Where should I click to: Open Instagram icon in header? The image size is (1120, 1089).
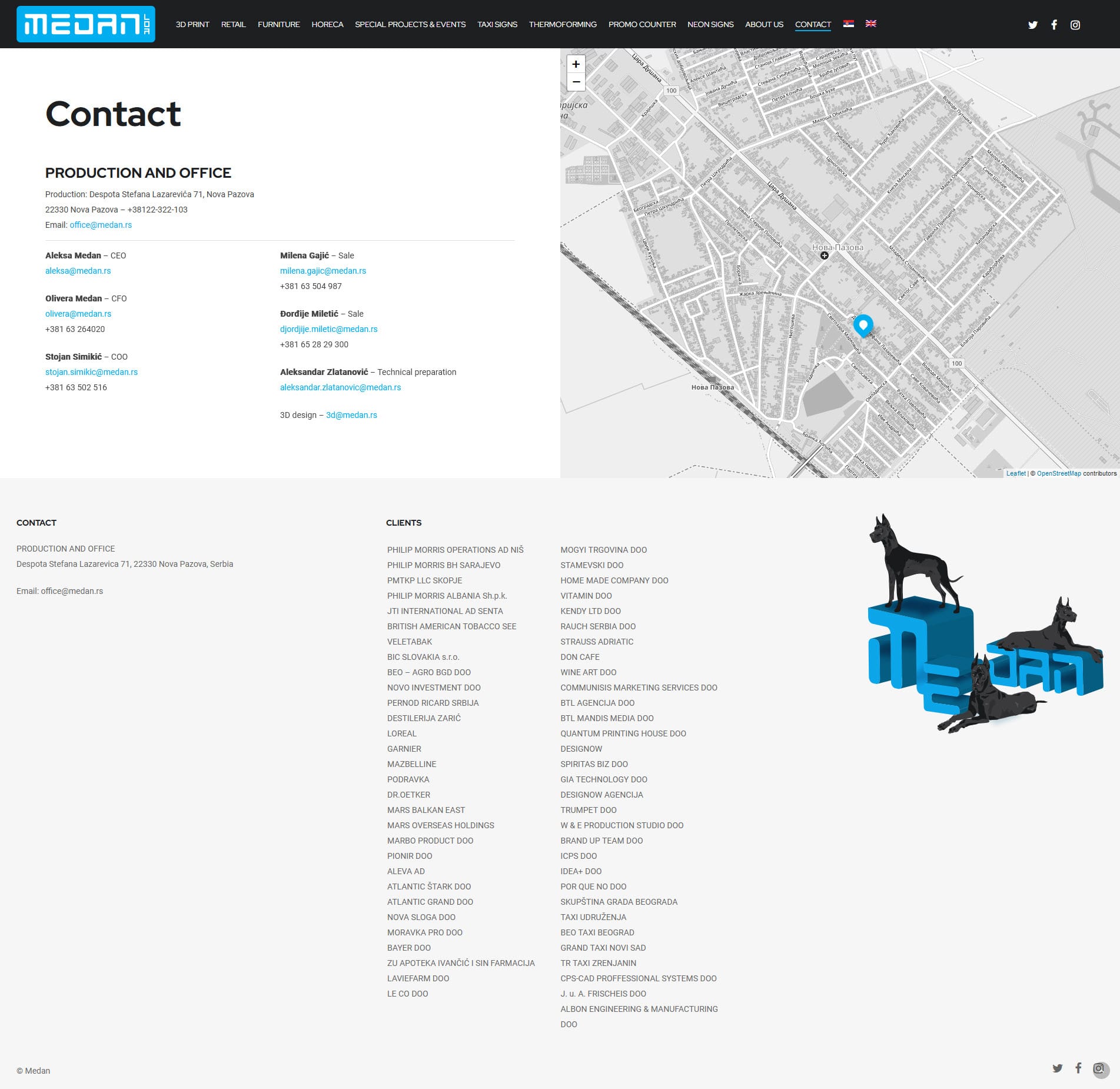pos(1075,25)
